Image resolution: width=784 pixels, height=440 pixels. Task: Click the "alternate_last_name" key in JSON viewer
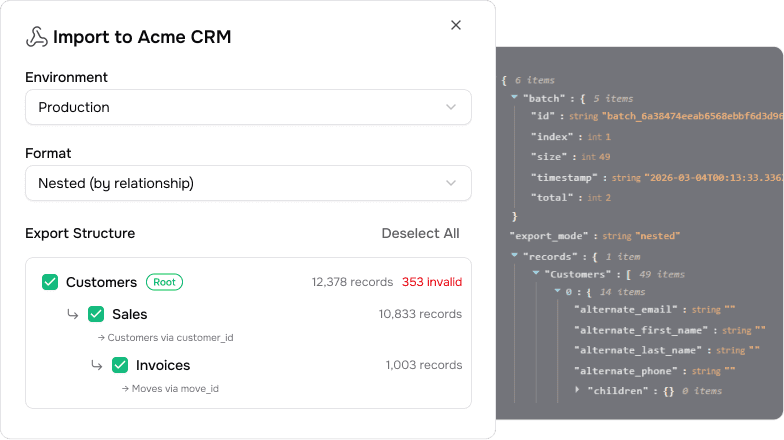click(638, 350)
